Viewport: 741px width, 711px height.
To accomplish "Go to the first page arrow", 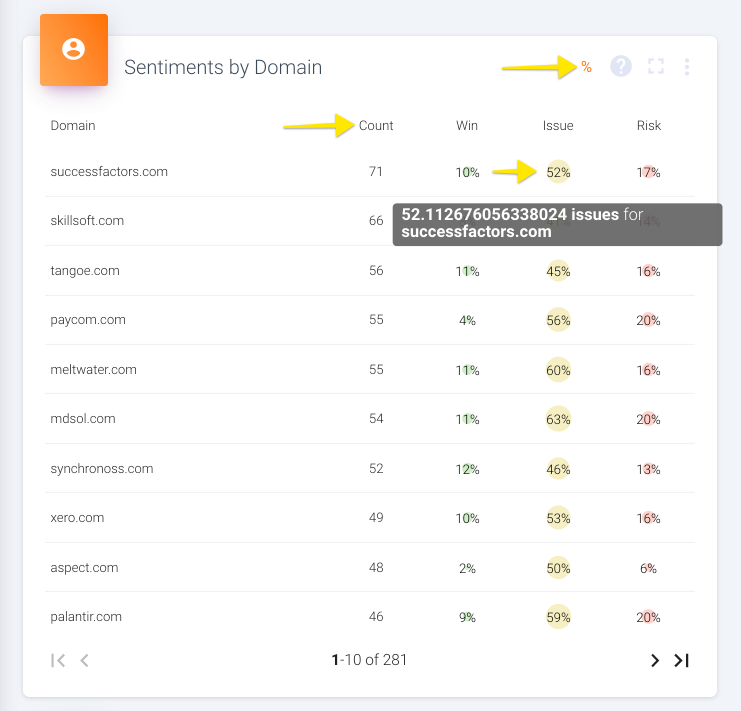I will pyautogui.click(x=58, y=660).
